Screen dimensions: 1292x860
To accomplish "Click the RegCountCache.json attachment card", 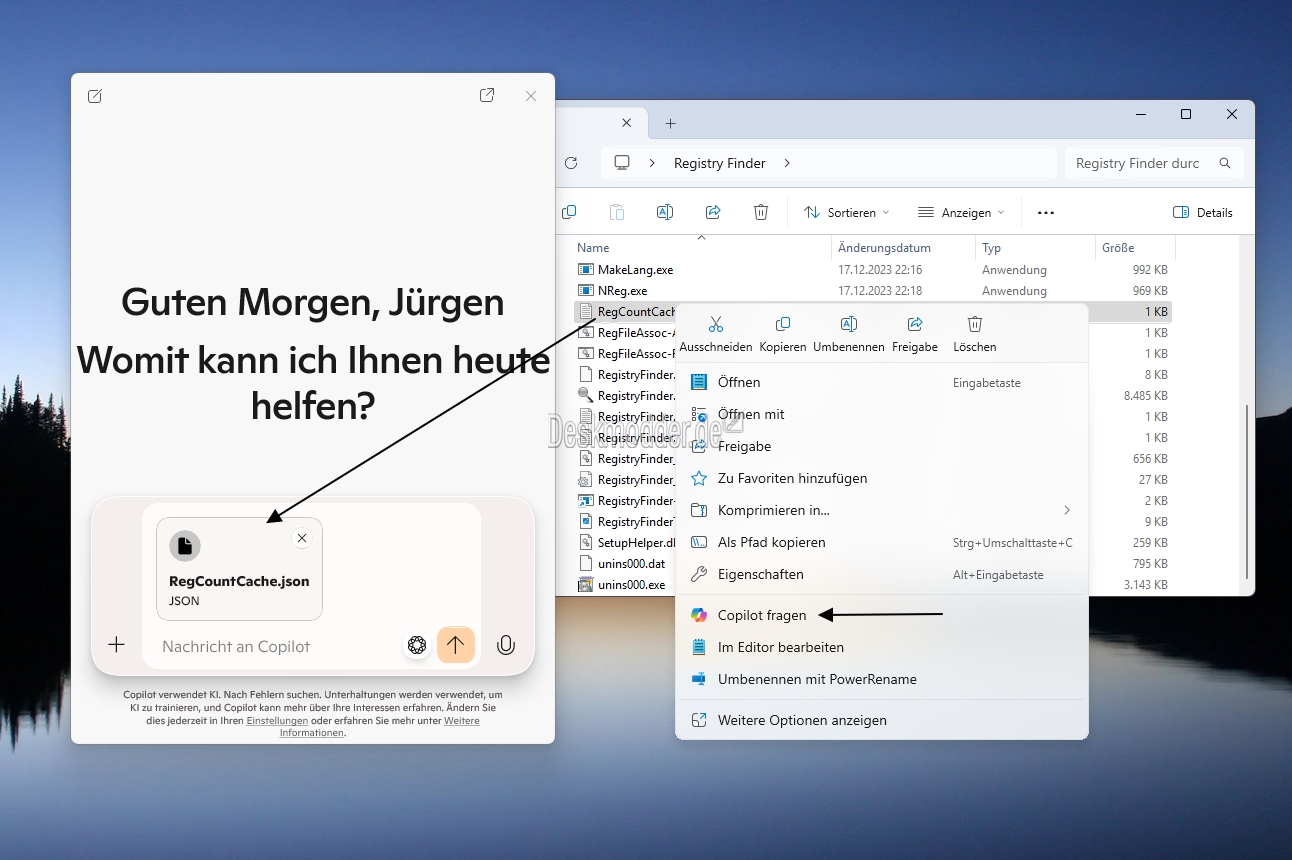I will tap(239, 569).
